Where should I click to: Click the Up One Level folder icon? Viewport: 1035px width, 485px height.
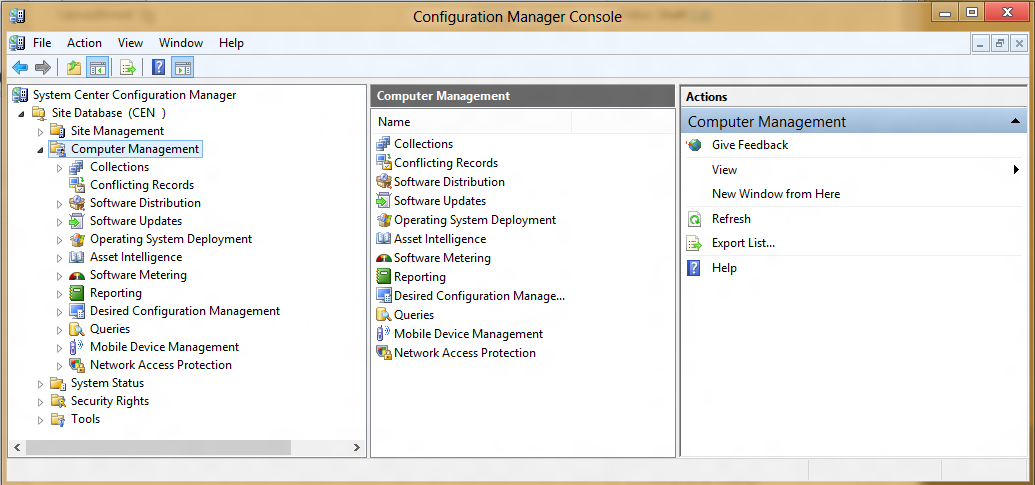click(x=74, y=67)
